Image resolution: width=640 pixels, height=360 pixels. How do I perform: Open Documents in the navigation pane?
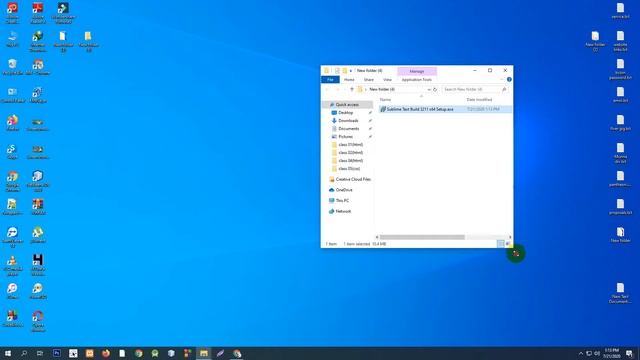coord(349,129)
